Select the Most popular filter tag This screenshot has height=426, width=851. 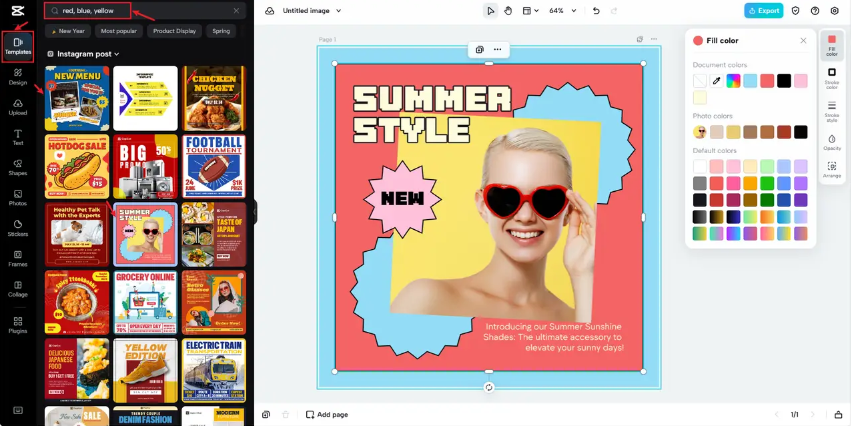pos(118,31)
